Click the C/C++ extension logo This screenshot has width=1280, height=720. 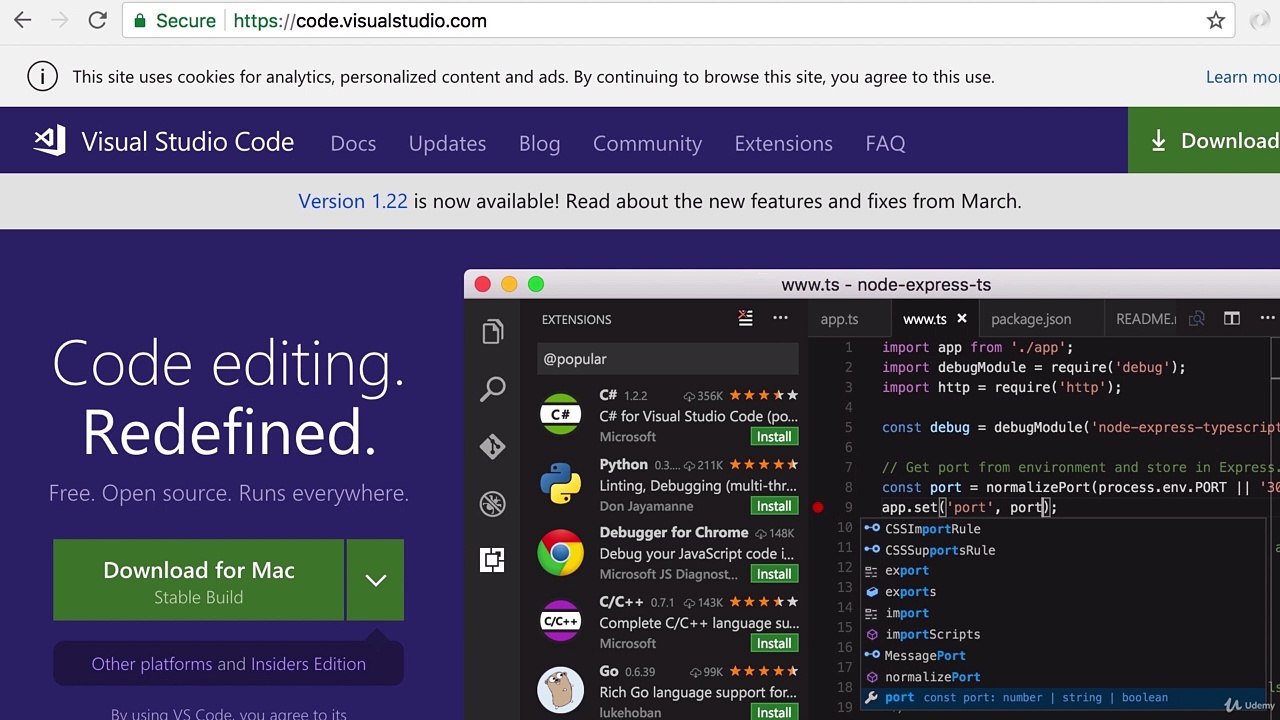(560, 621)
